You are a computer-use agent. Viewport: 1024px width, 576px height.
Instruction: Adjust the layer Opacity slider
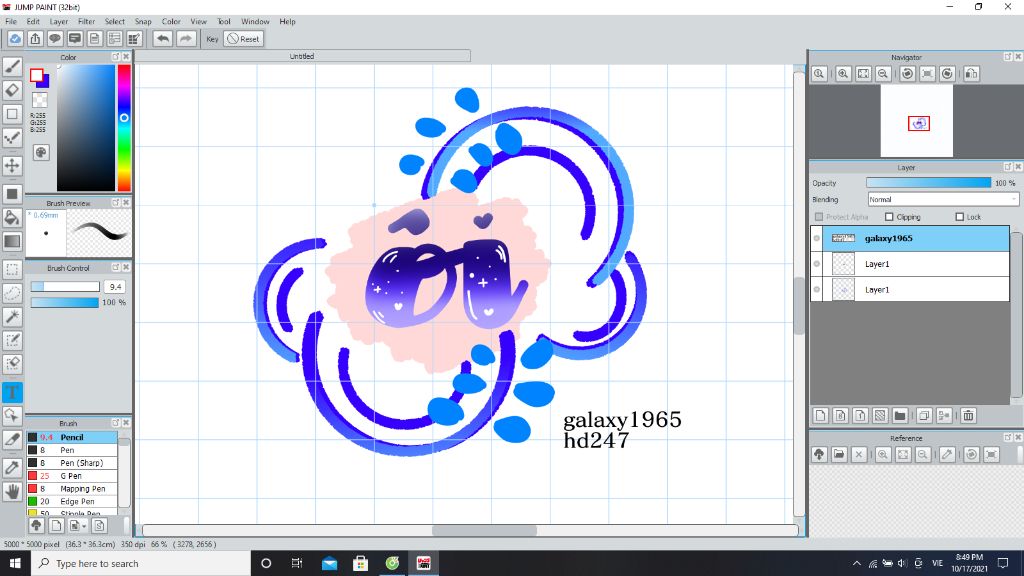pyautogui.click(x=928, y=183)
